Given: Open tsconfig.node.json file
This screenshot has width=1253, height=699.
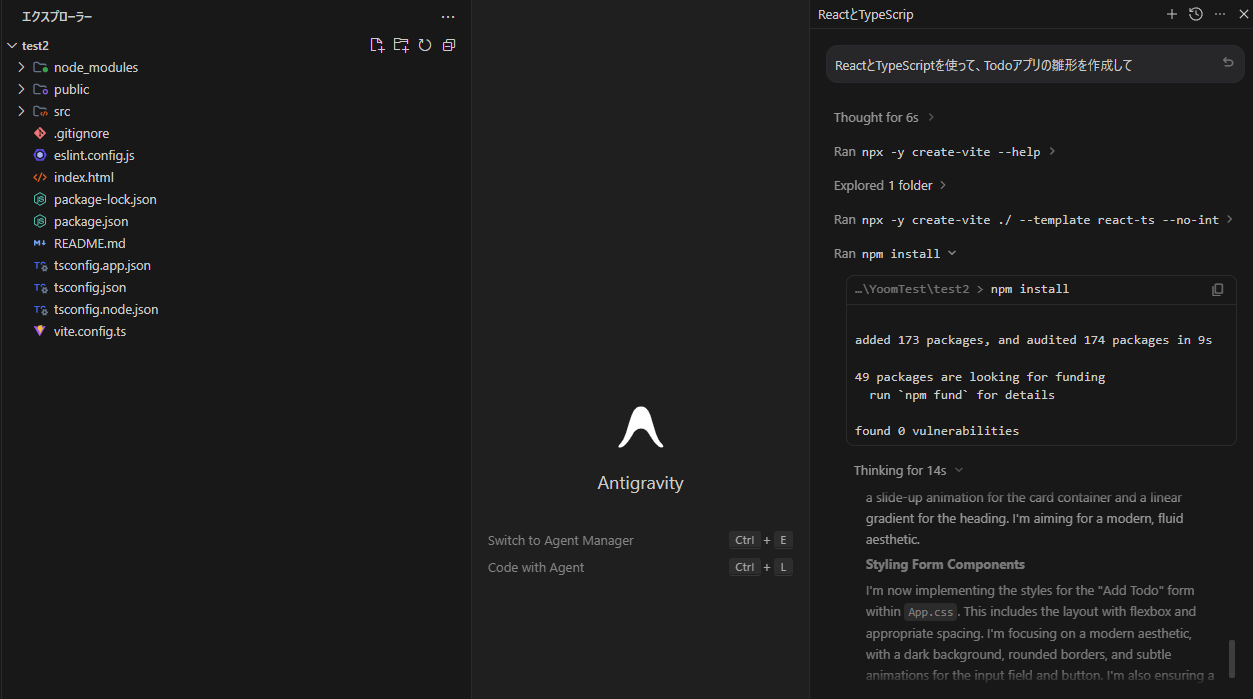Looking at the screenshot, I should [x=106, y=309].
